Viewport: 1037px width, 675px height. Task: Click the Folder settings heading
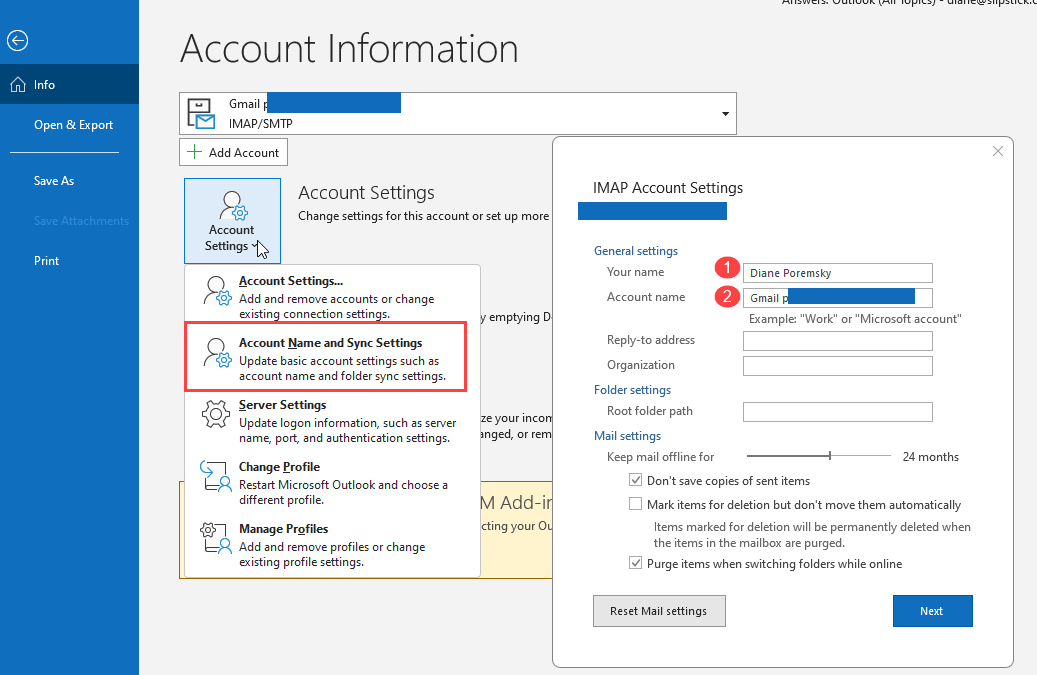[632, 390]
